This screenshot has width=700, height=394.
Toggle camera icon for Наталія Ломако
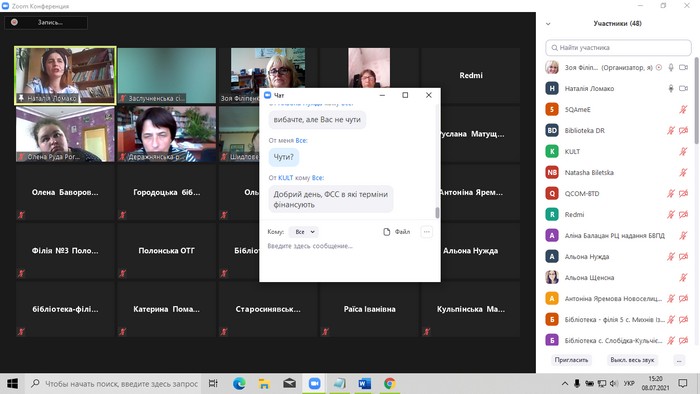683,88
